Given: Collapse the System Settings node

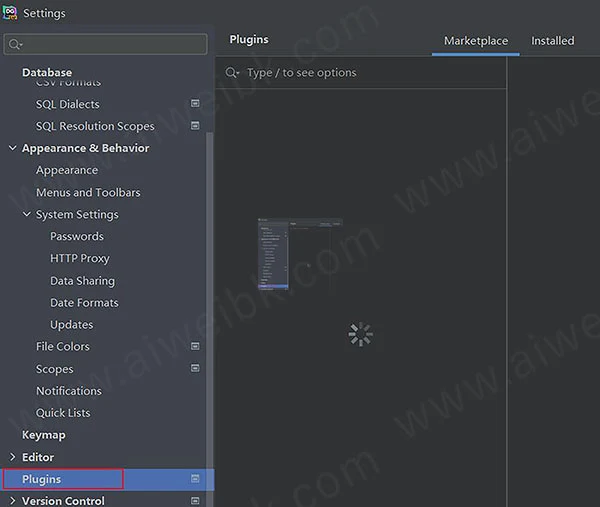Looking at the screenshot, I should coord(27,214).
